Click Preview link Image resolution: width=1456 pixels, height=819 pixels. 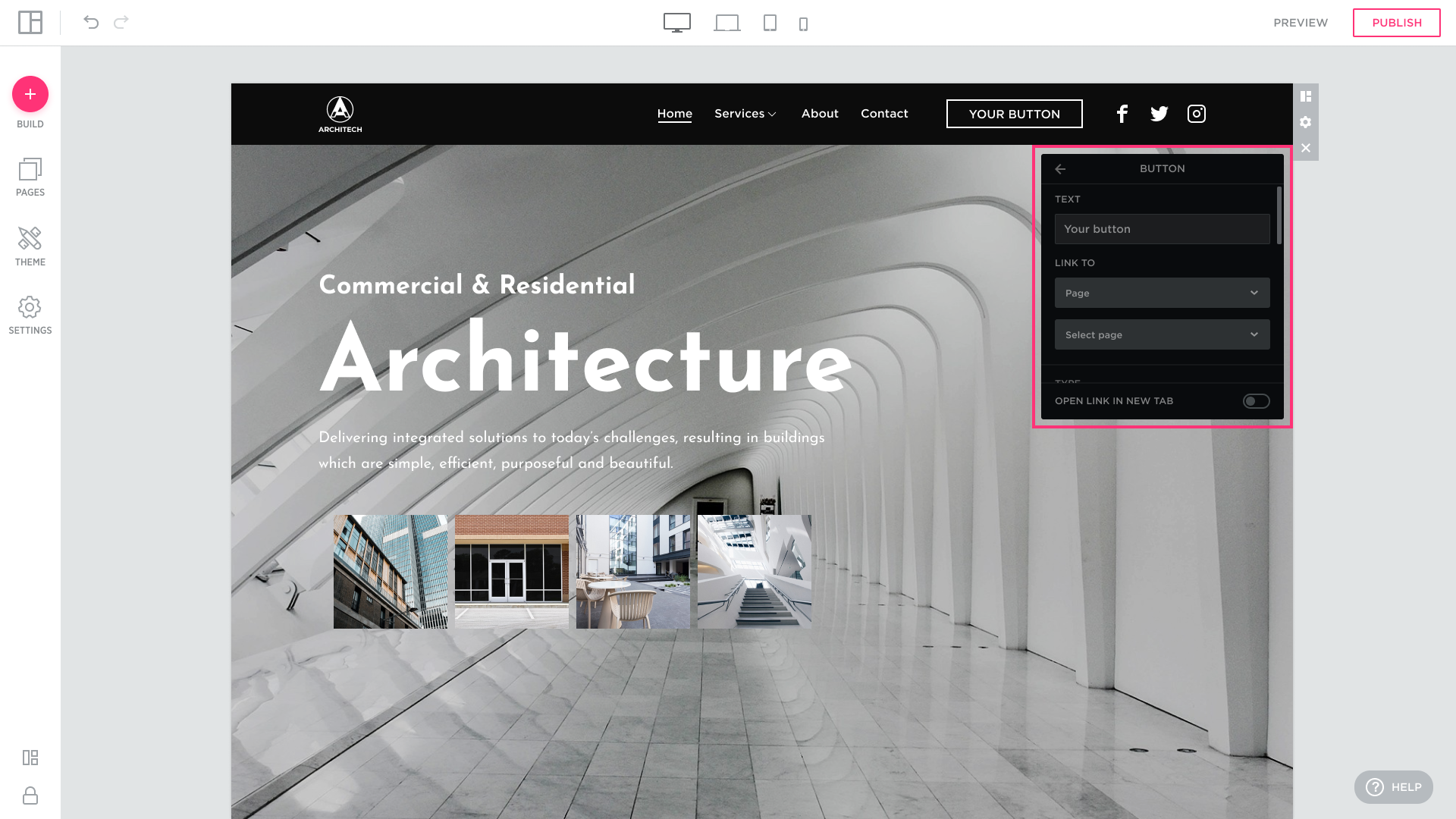[x=1301, y=23]
